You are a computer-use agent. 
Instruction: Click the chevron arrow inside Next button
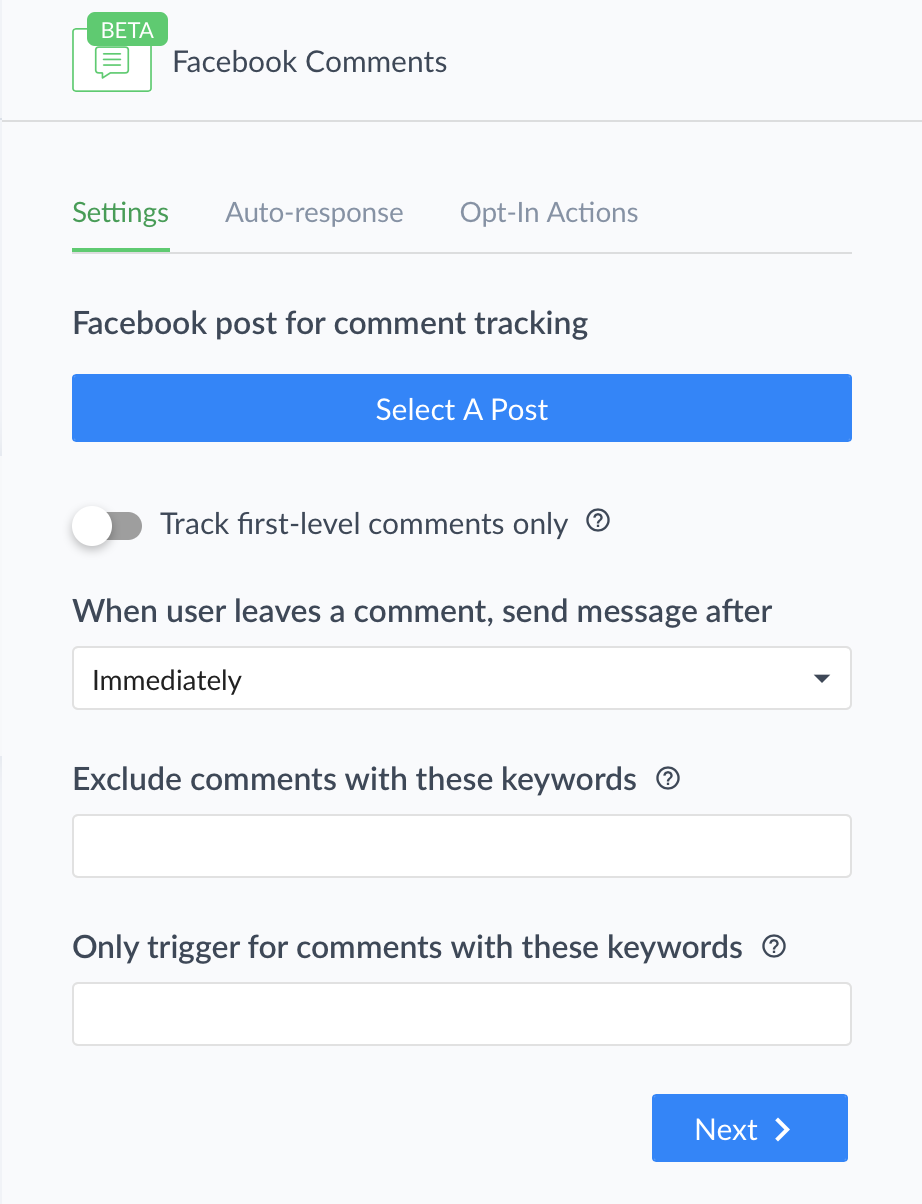pos(783,1129)
